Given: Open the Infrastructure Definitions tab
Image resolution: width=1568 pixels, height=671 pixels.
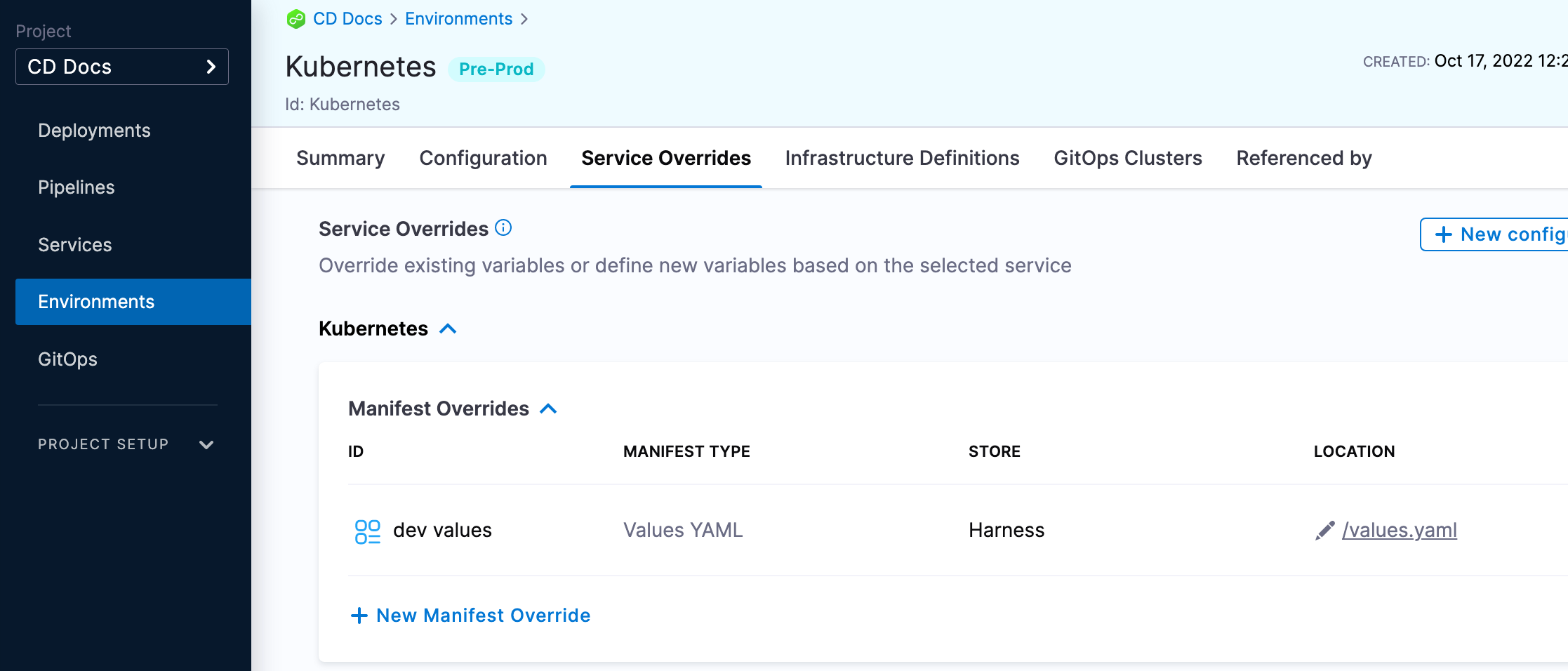Looking at the screenshot, I should click(902, 158).
